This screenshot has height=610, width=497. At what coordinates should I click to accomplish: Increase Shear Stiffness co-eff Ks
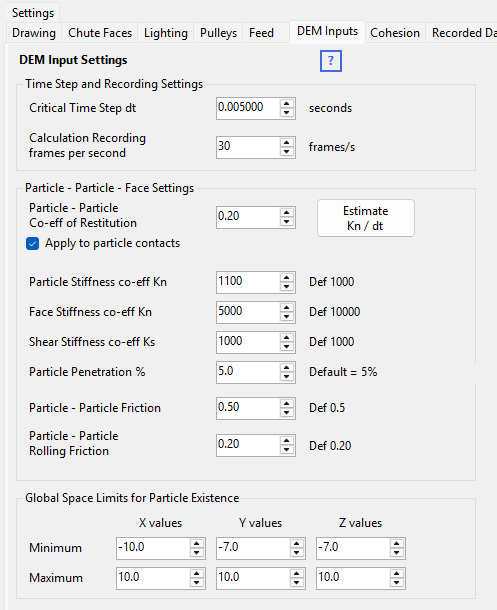[x=287, y=337]
